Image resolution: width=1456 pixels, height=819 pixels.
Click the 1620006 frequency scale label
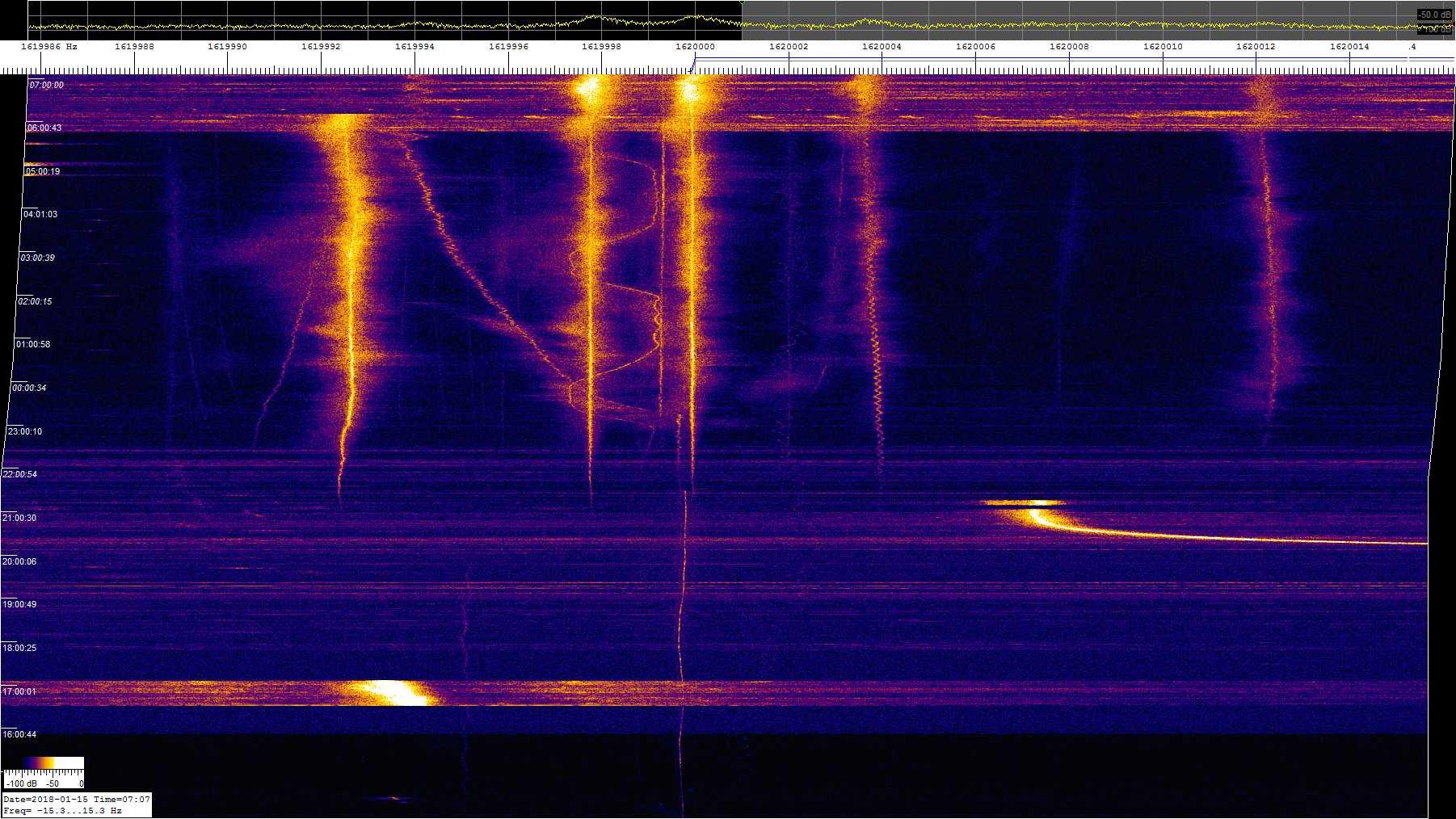pyautogui.click(x=975, y=47)
